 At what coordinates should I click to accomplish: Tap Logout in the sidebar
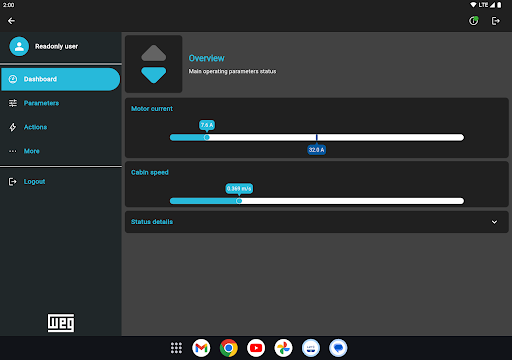(60, 182)
